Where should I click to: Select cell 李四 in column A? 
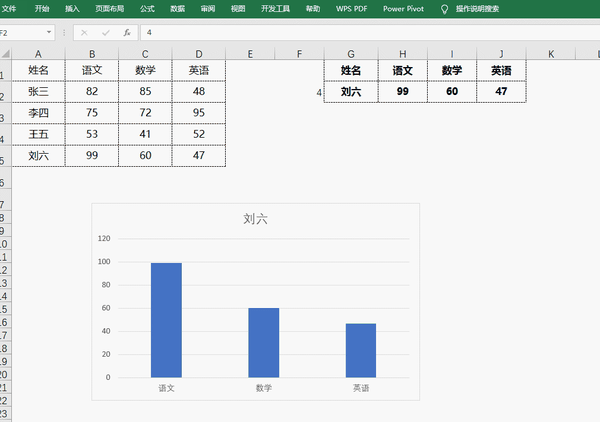point(38,113)
